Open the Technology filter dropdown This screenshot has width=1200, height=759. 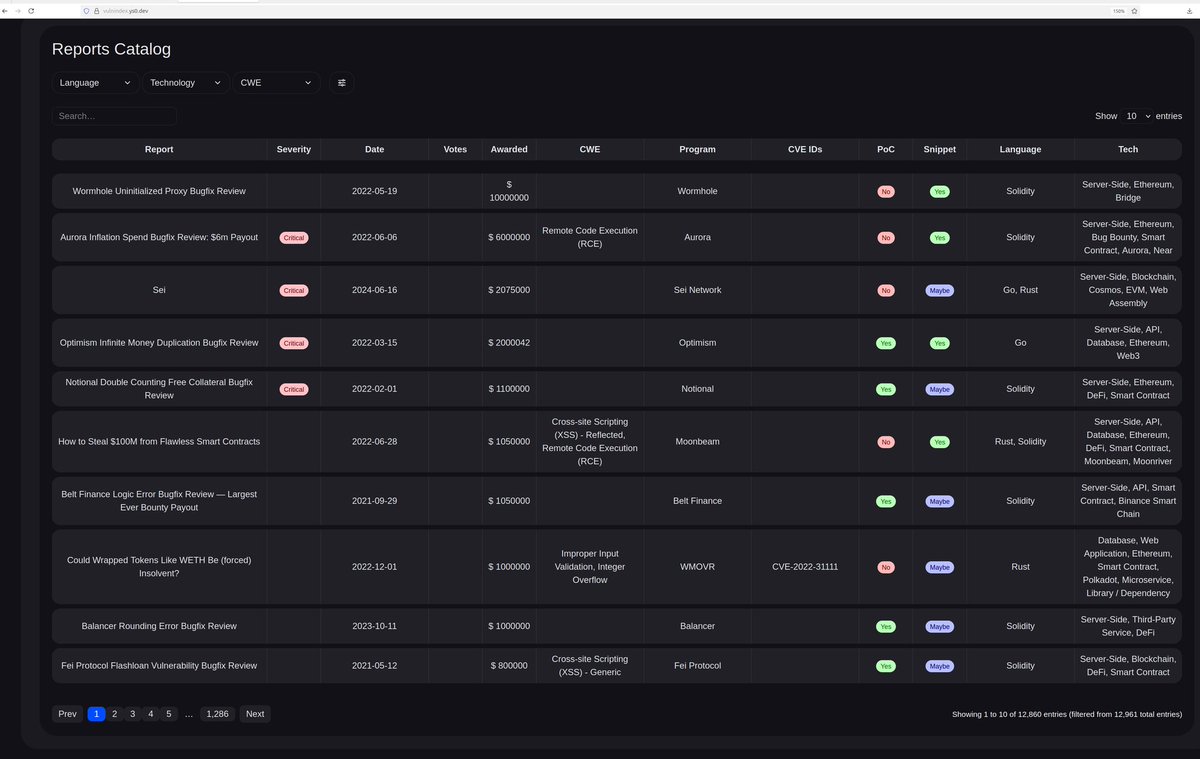pos(185,83)
